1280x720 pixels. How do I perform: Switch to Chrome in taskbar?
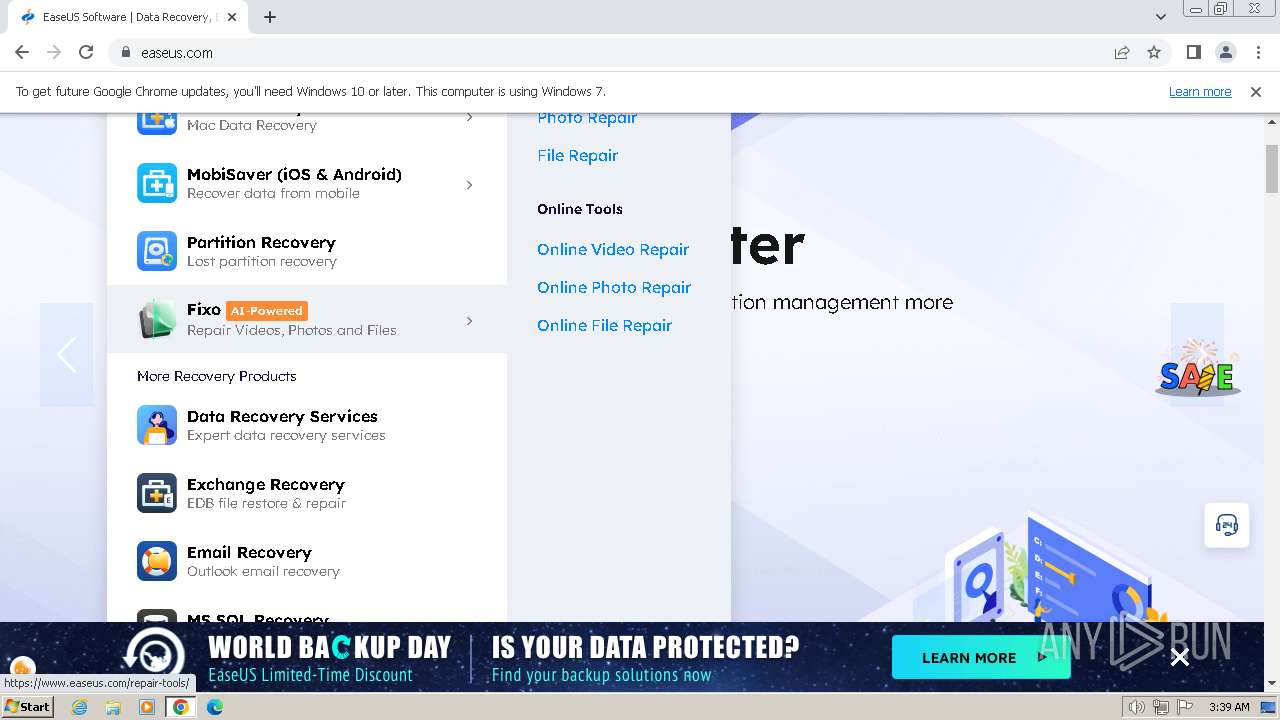click(x=181, y=707)
